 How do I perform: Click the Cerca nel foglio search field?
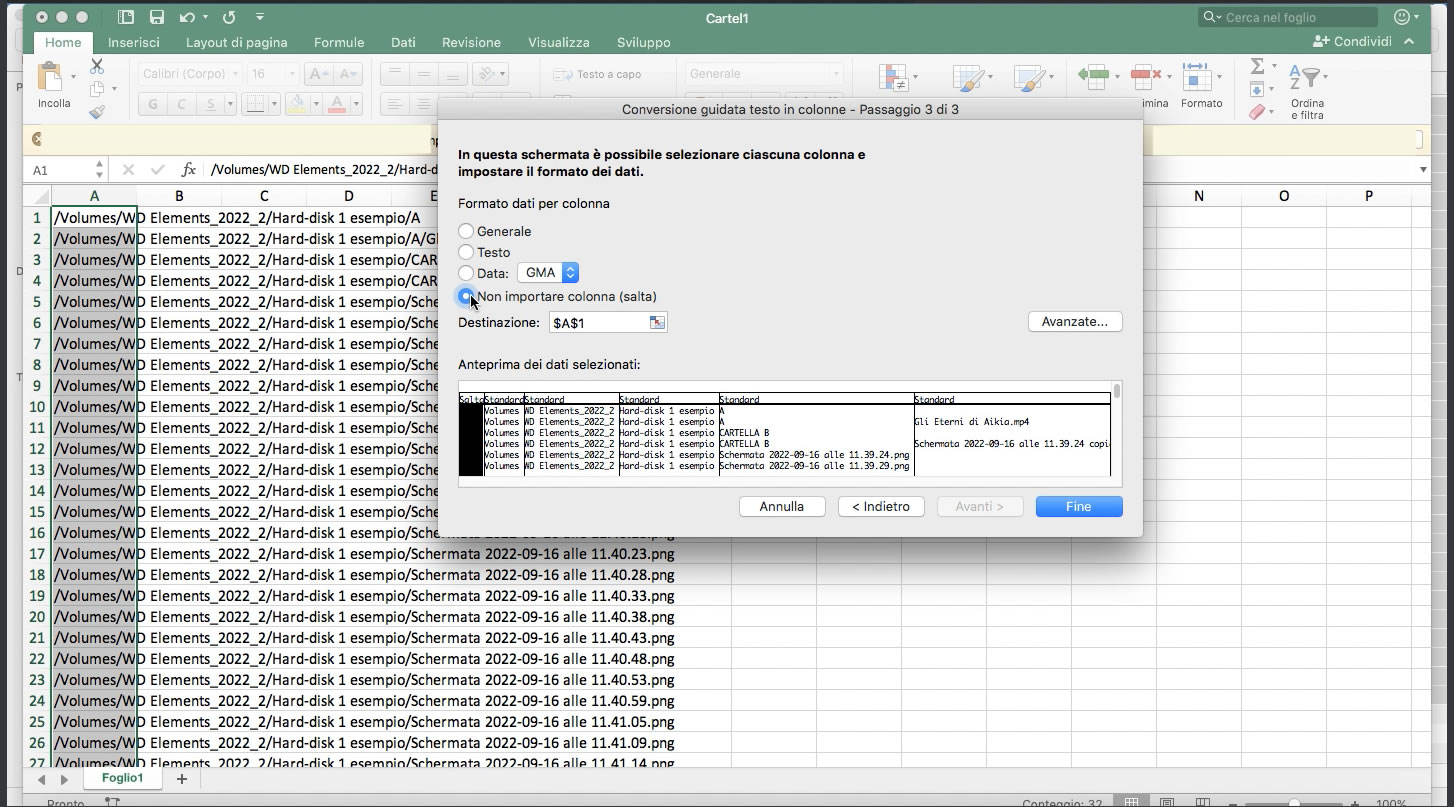pyautogui.click(x=1288, y=17)
